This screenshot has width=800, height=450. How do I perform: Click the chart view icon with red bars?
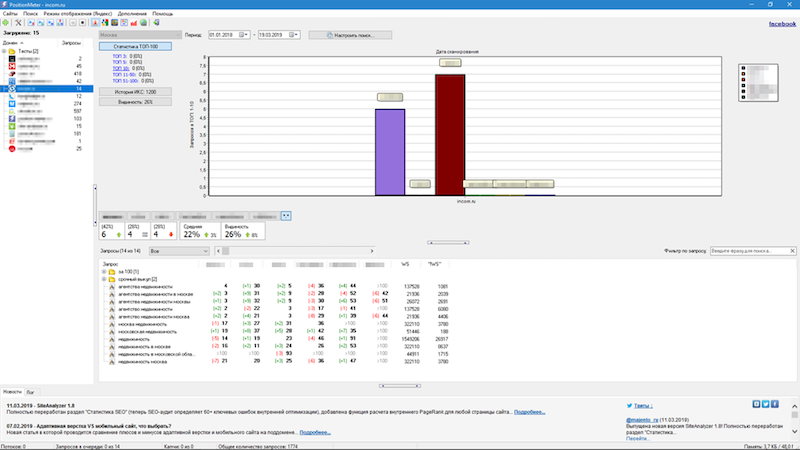(134, 22)
